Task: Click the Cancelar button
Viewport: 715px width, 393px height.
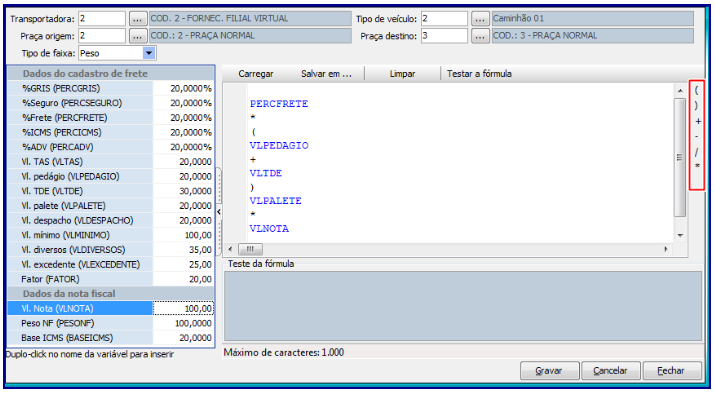Action: [x=611, y=371]
